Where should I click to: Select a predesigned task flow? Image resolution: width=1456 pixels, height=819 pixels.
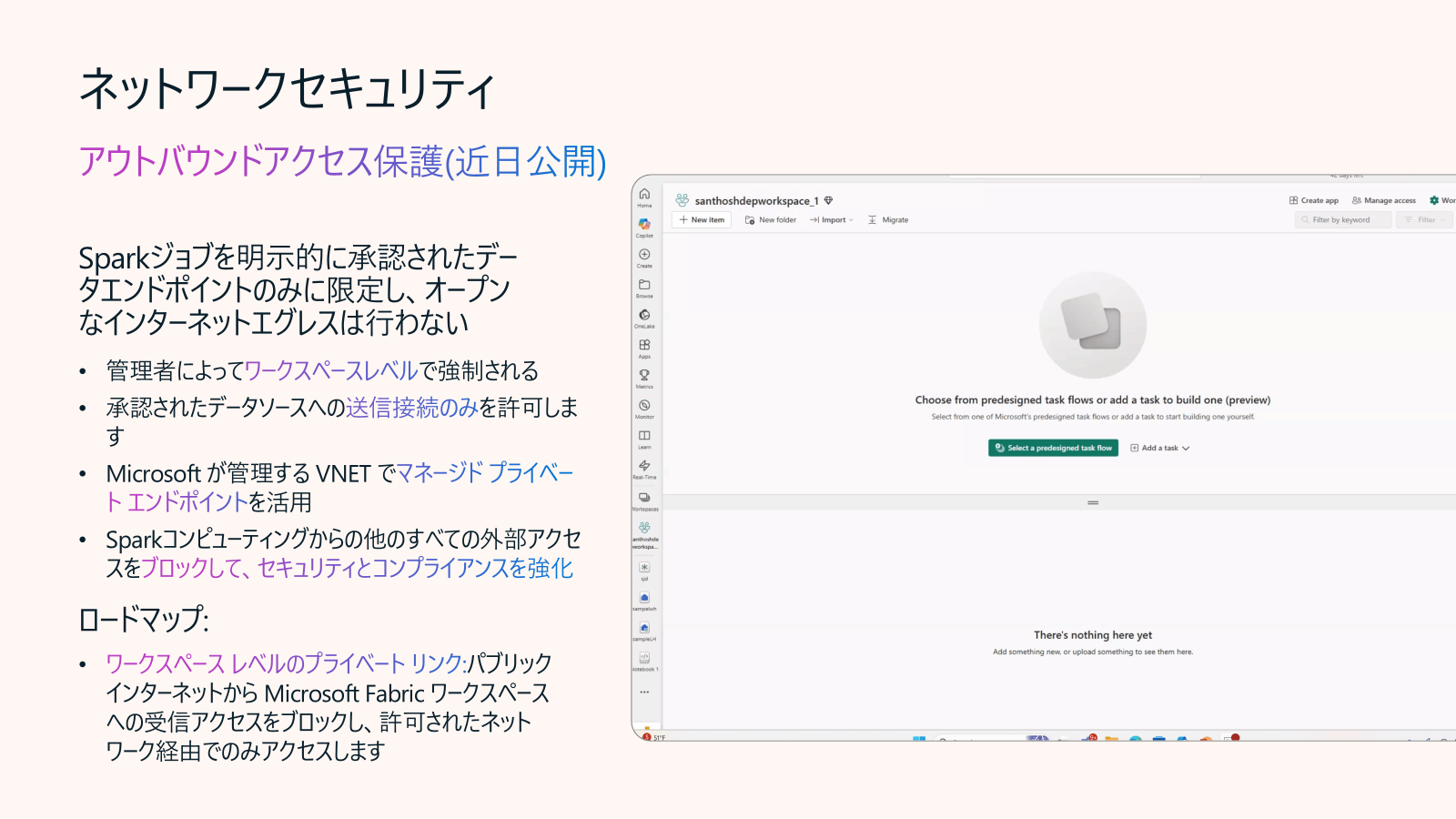[1053, 448]
